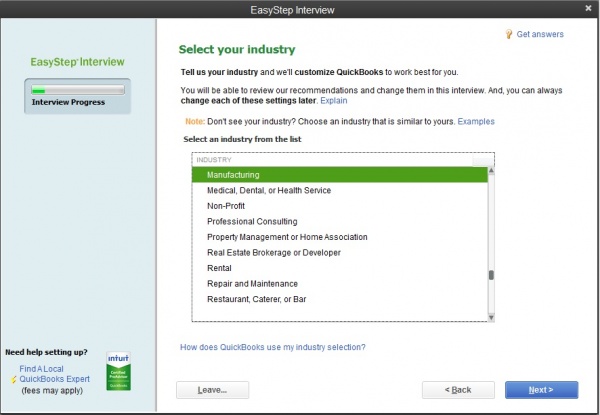Click the INDUSTRY column header

coord(332,160)
